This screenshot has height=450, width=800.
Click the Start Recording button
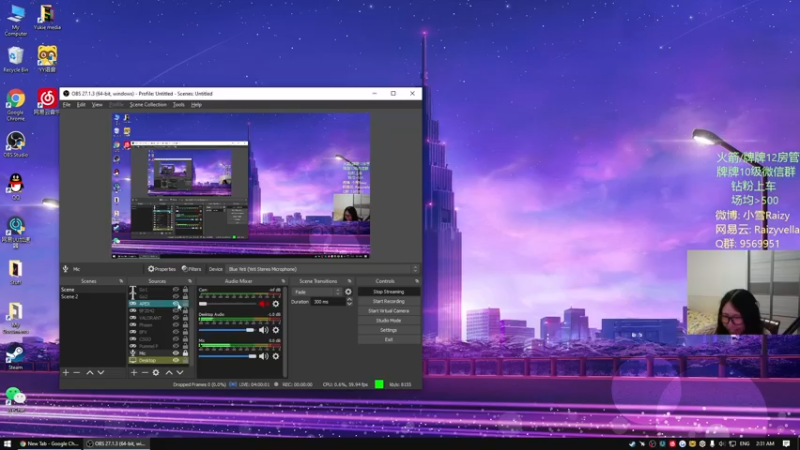[389, 302]
